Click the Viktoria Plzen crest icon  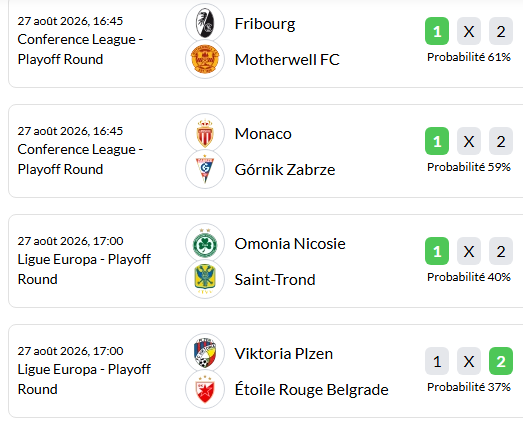coord(205,354)
